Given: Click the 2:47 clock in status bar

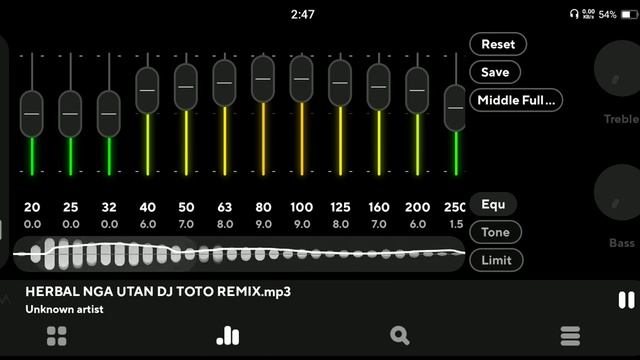Looking at the screenshot, I should tap(302, 15).
